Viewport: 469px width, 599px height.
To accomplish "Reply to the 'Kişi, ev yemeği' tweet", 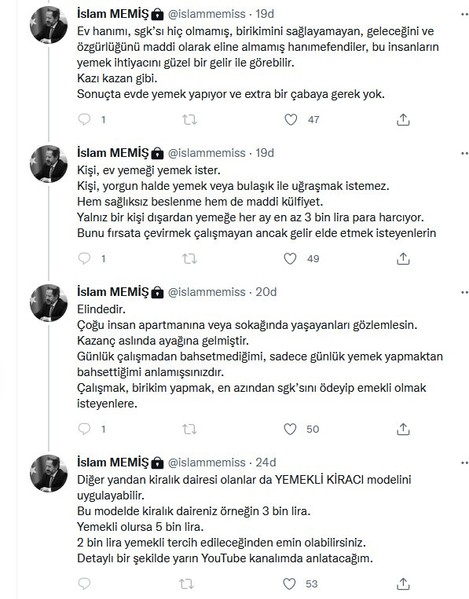I will point(84,259).
